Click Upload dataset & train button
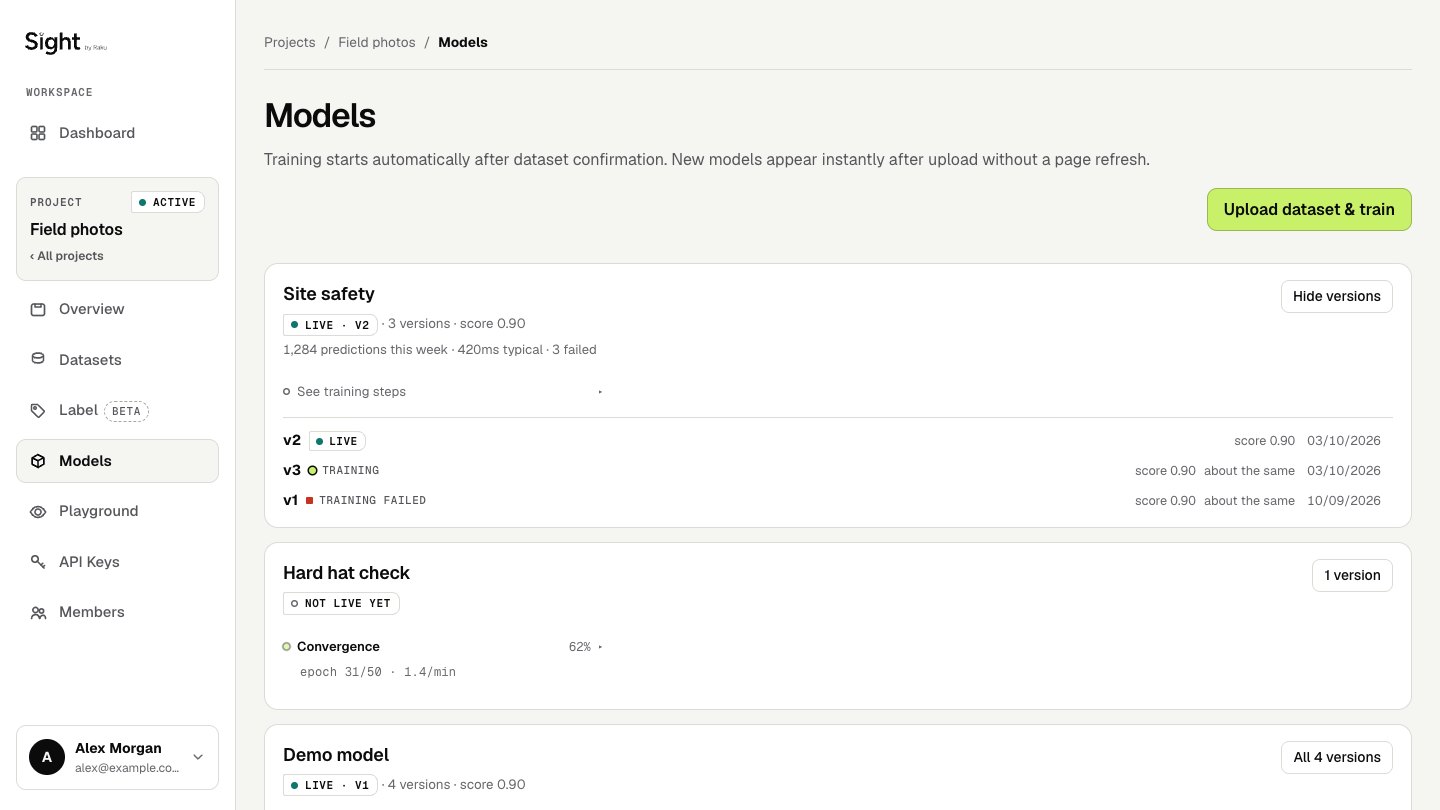The image size is (1440, 810). (x=1309, y=209)
